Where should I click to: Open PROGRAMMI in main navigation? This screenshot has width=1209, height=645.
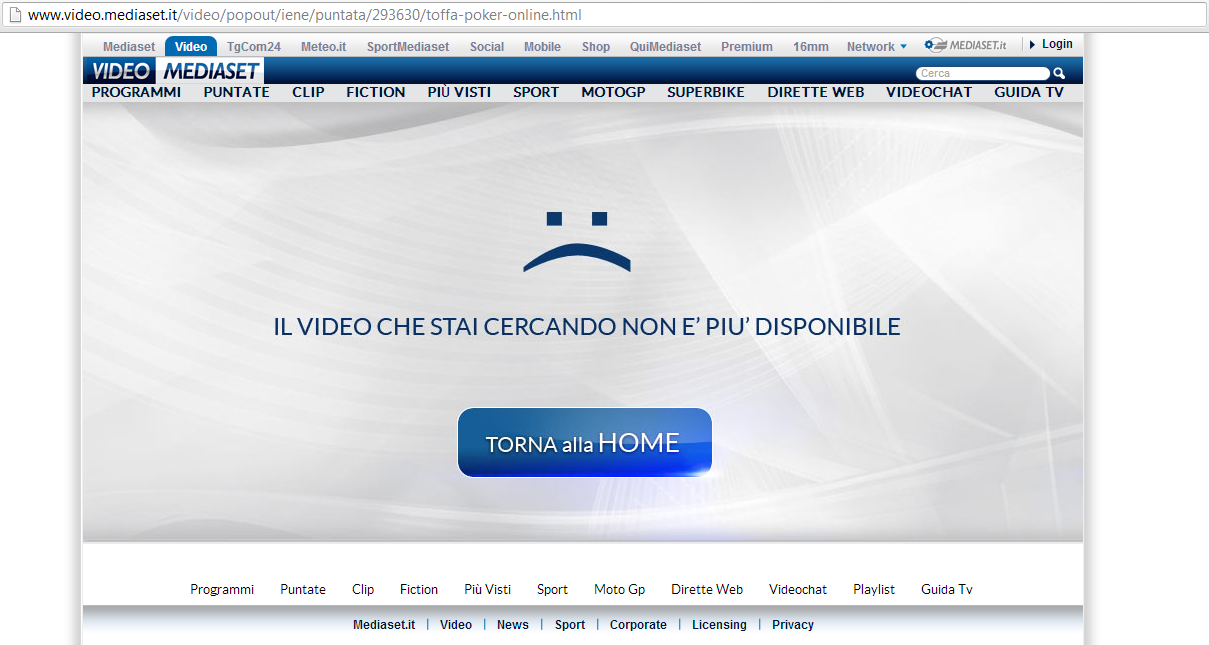click(x=136, y=92)
